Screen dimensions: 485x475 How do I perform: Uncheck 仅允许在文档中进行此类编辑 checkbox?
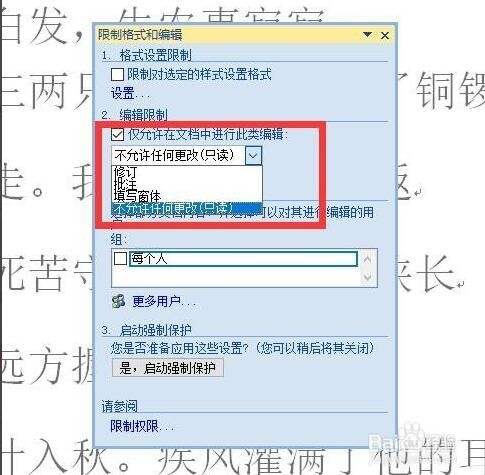tap(117, 135)
